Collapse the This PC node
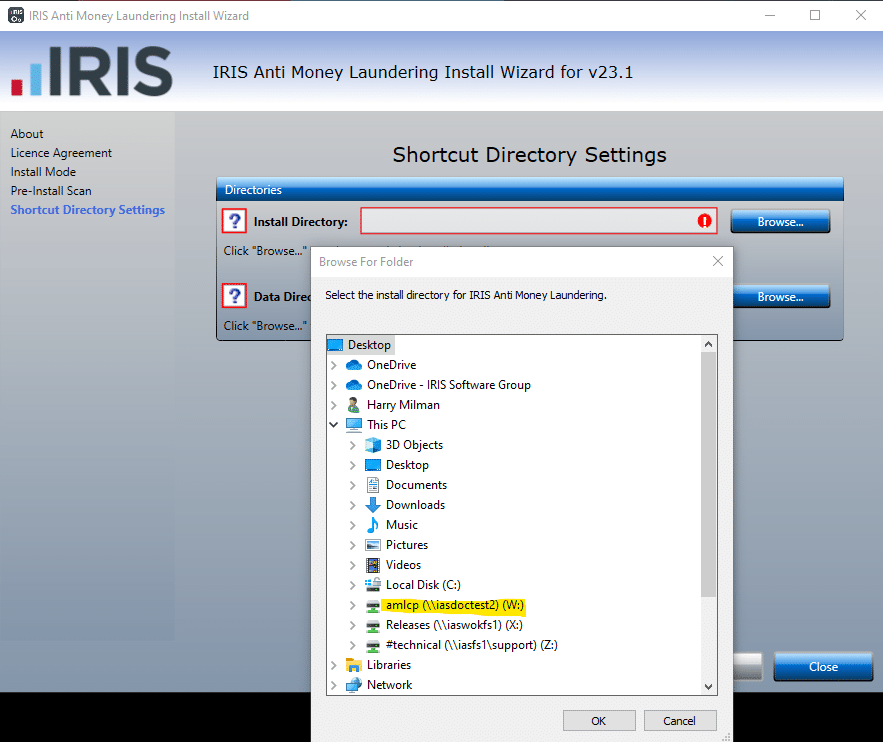 tap(334, 424)
